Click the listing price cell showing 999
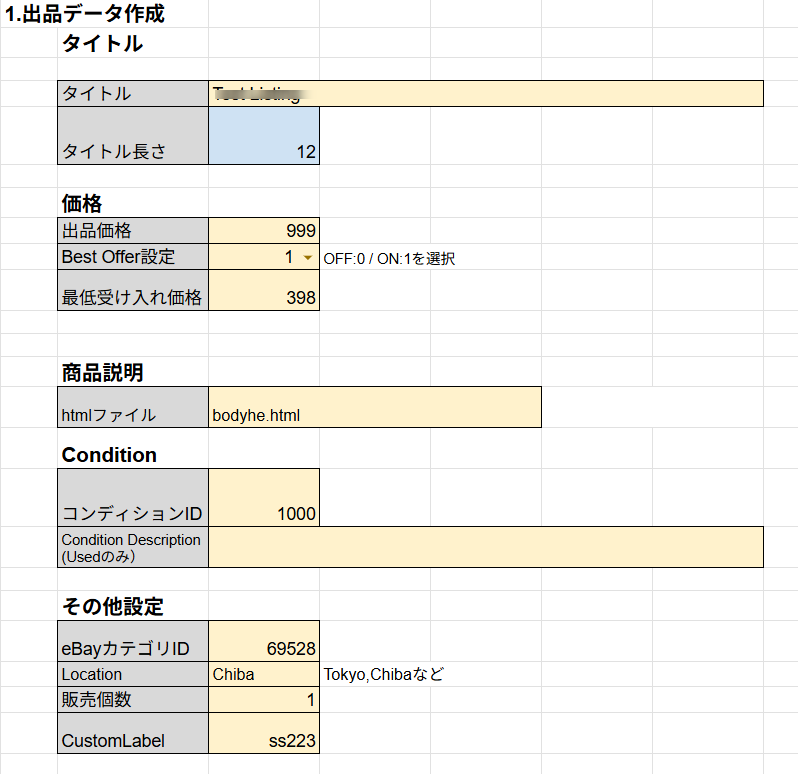This screenshot has width=798, height=774. click(x=264, y=231)
